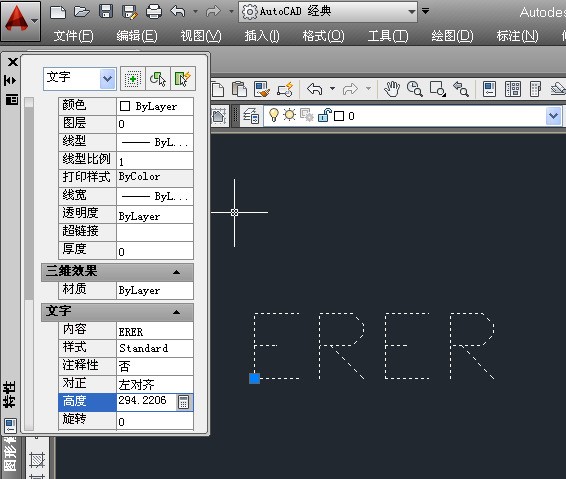Image resolution: width=566 pixels, height=479 pixels.
Task: Click the Save disk icon in quick access toolbar
Action: [106, 12]
